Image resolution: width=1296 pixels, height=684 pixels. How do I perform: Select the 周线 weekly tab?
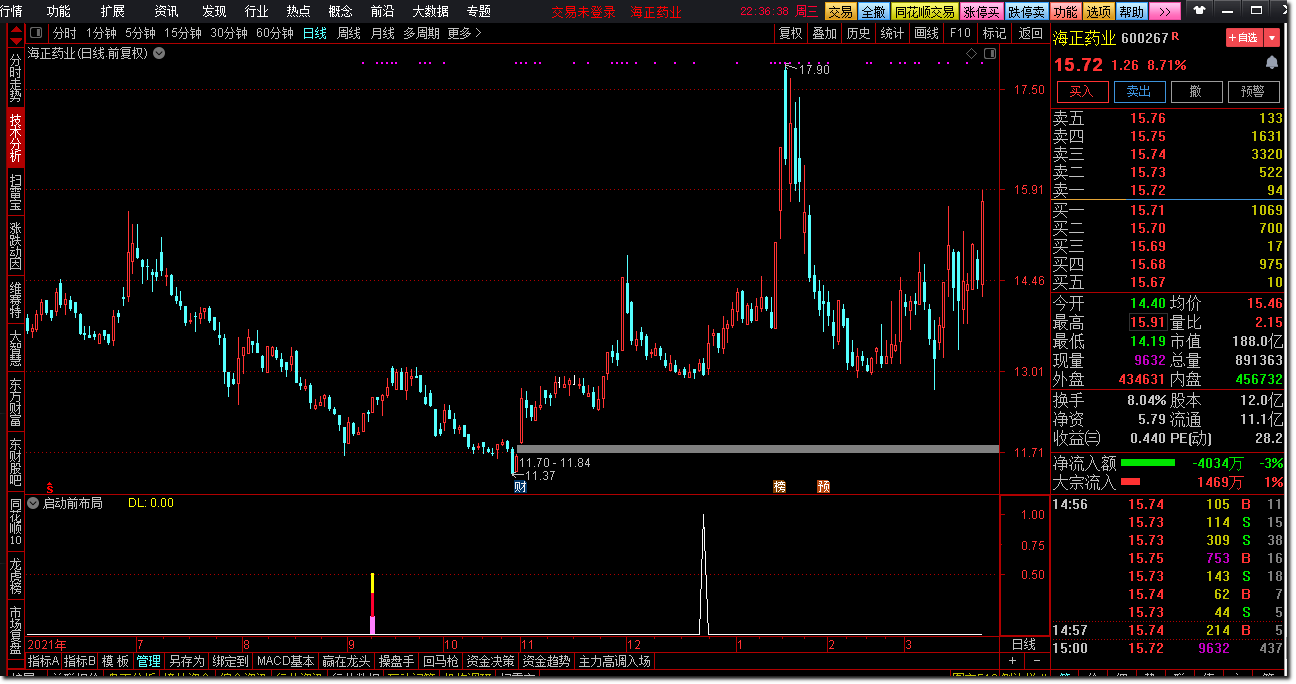tap(349, 33)
